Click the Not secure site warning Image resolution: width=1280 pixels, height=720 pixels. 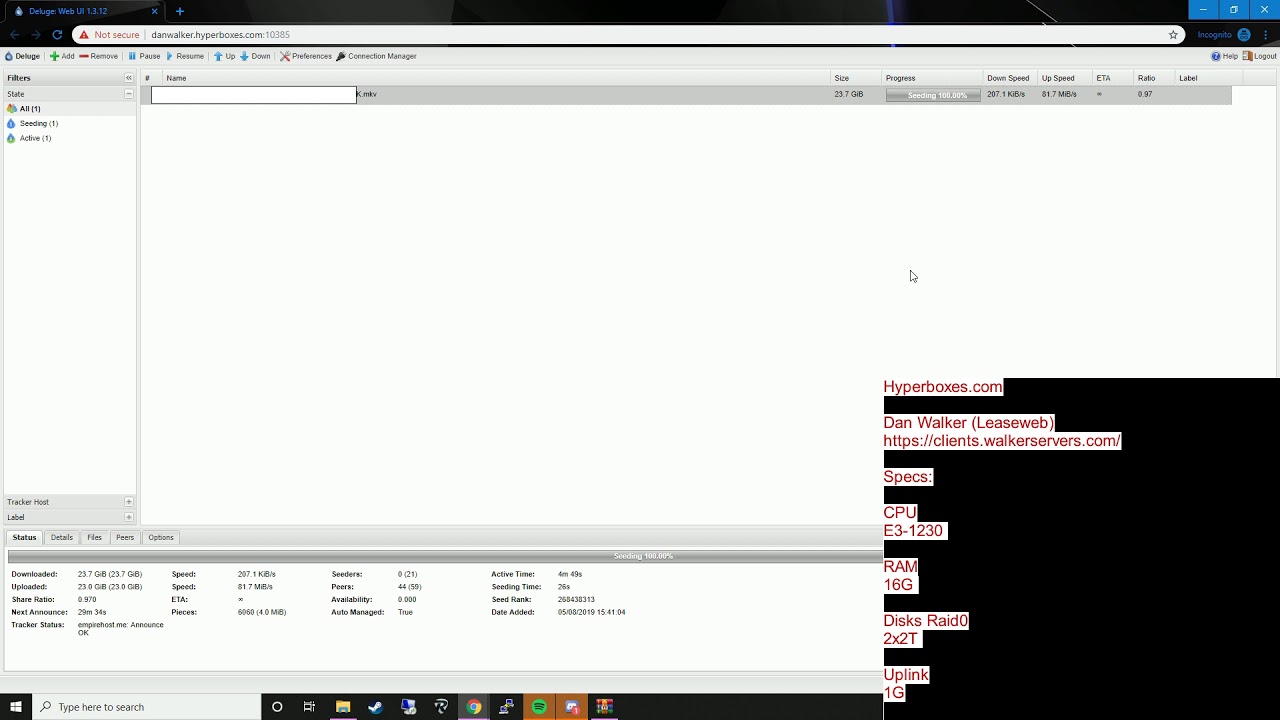click(x=109, y=34)
